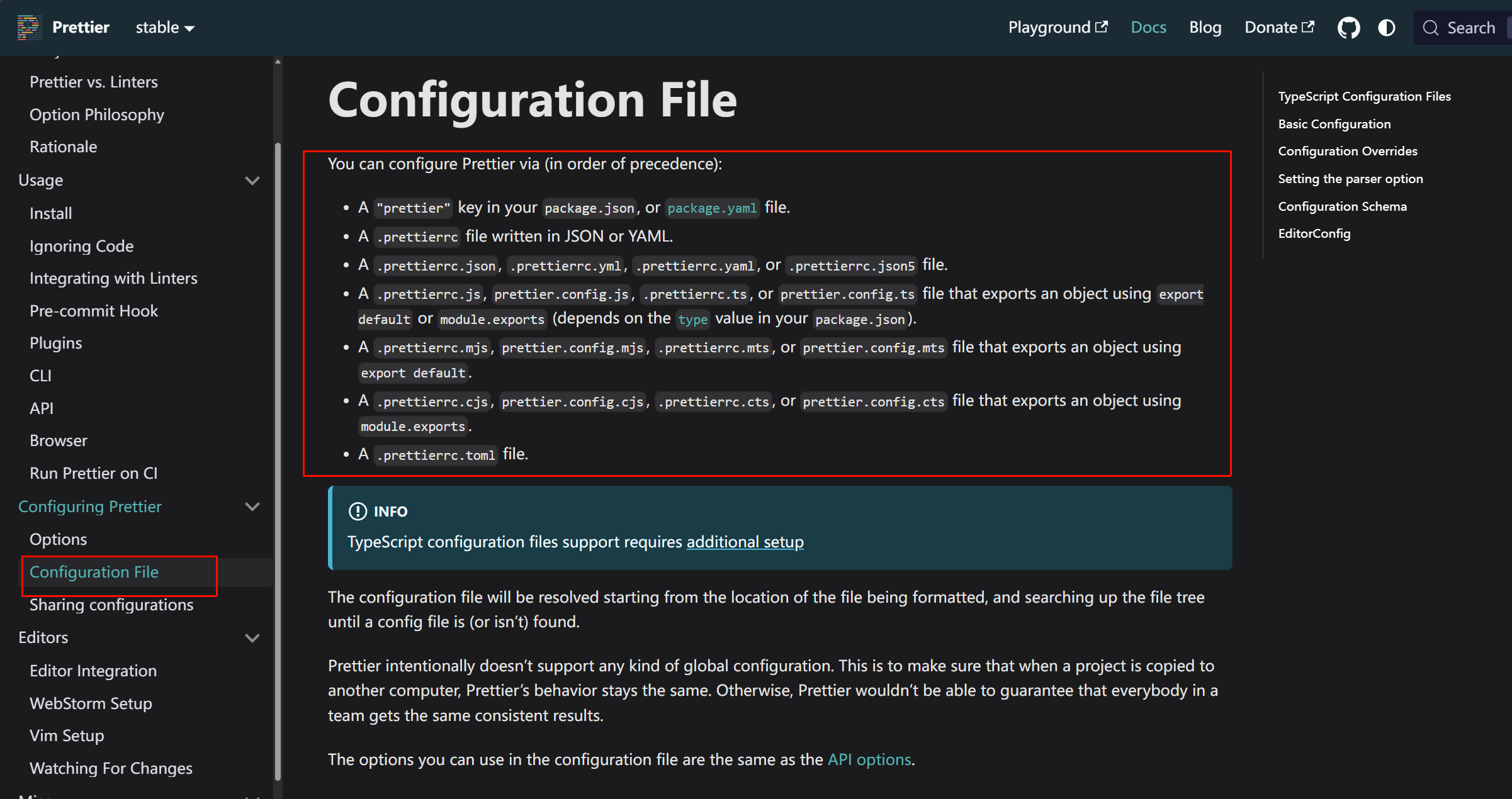Collapse the Editors sidebar category
Viewport: 1512px width, 799px height.
252,637
